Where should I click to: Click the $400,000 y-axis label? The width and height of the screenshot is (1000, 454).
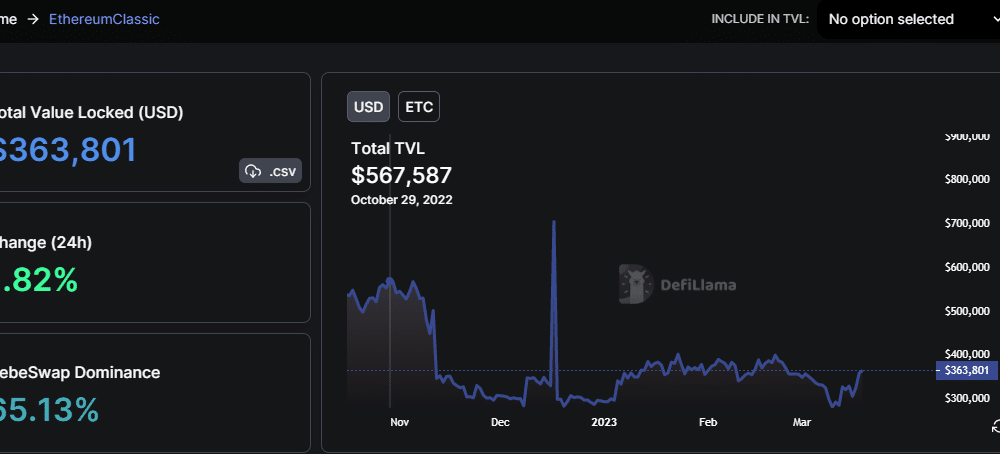click(967, 355)
